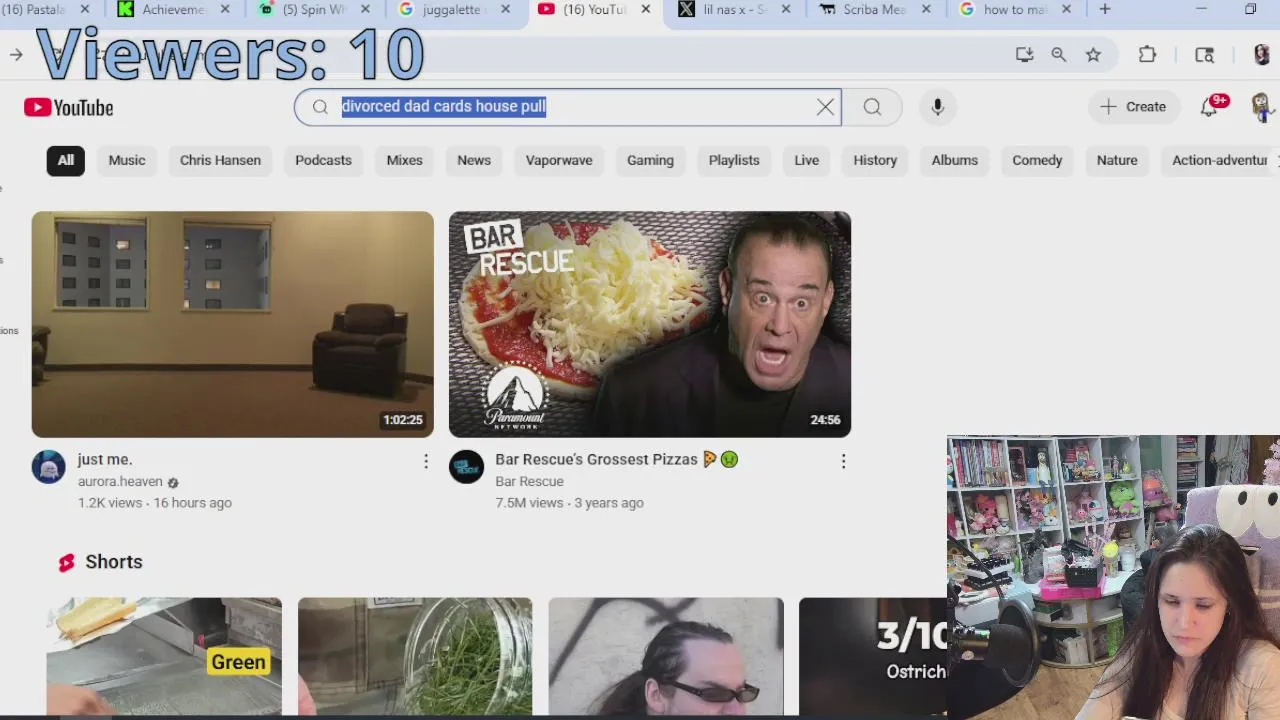Open the Bar Rescue pizza thumbnail
Image resolution: width=1280 pixels, height=720 pixels.
650,324
